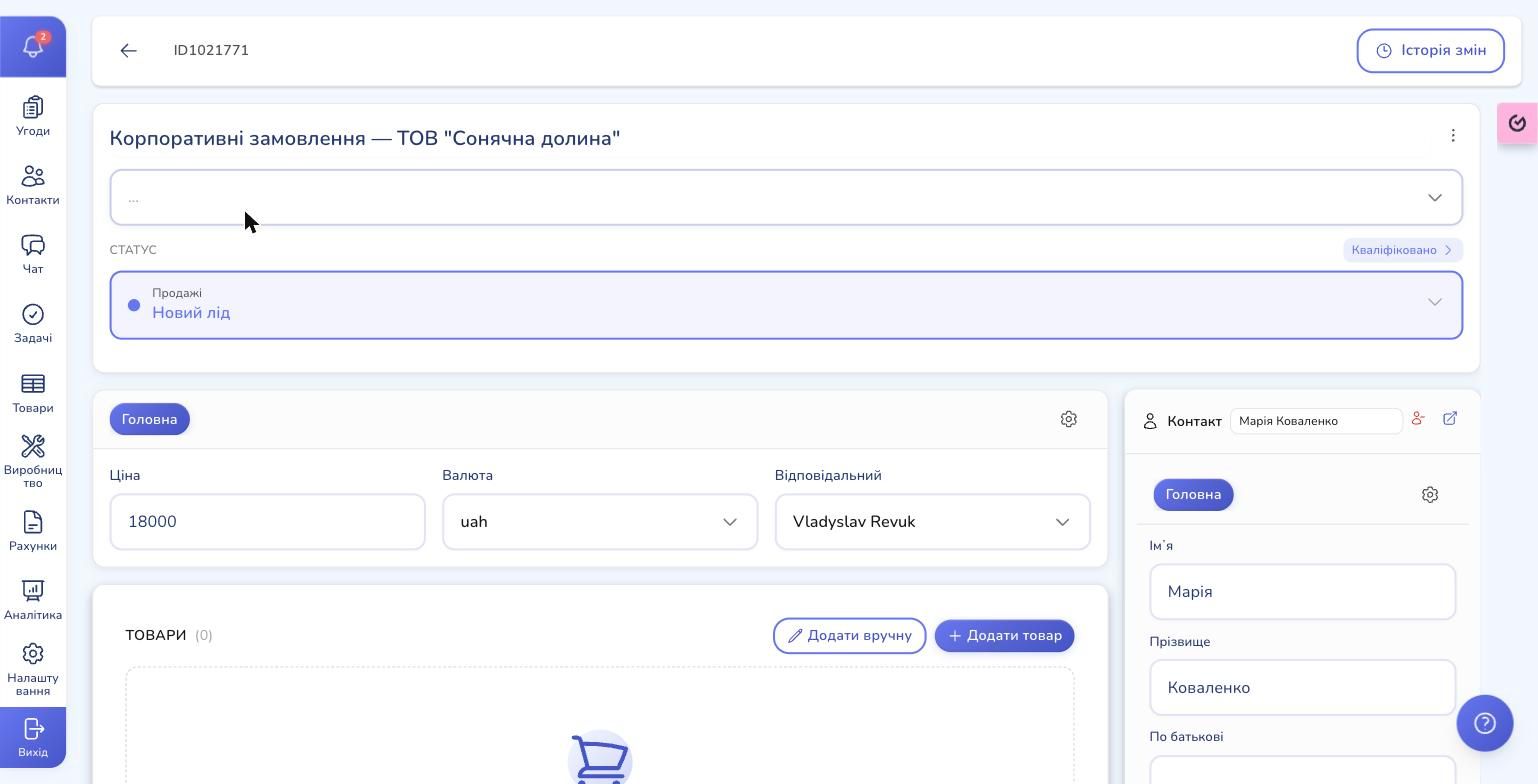
Task: Click the contact person icon
Action: (1150, 421)
